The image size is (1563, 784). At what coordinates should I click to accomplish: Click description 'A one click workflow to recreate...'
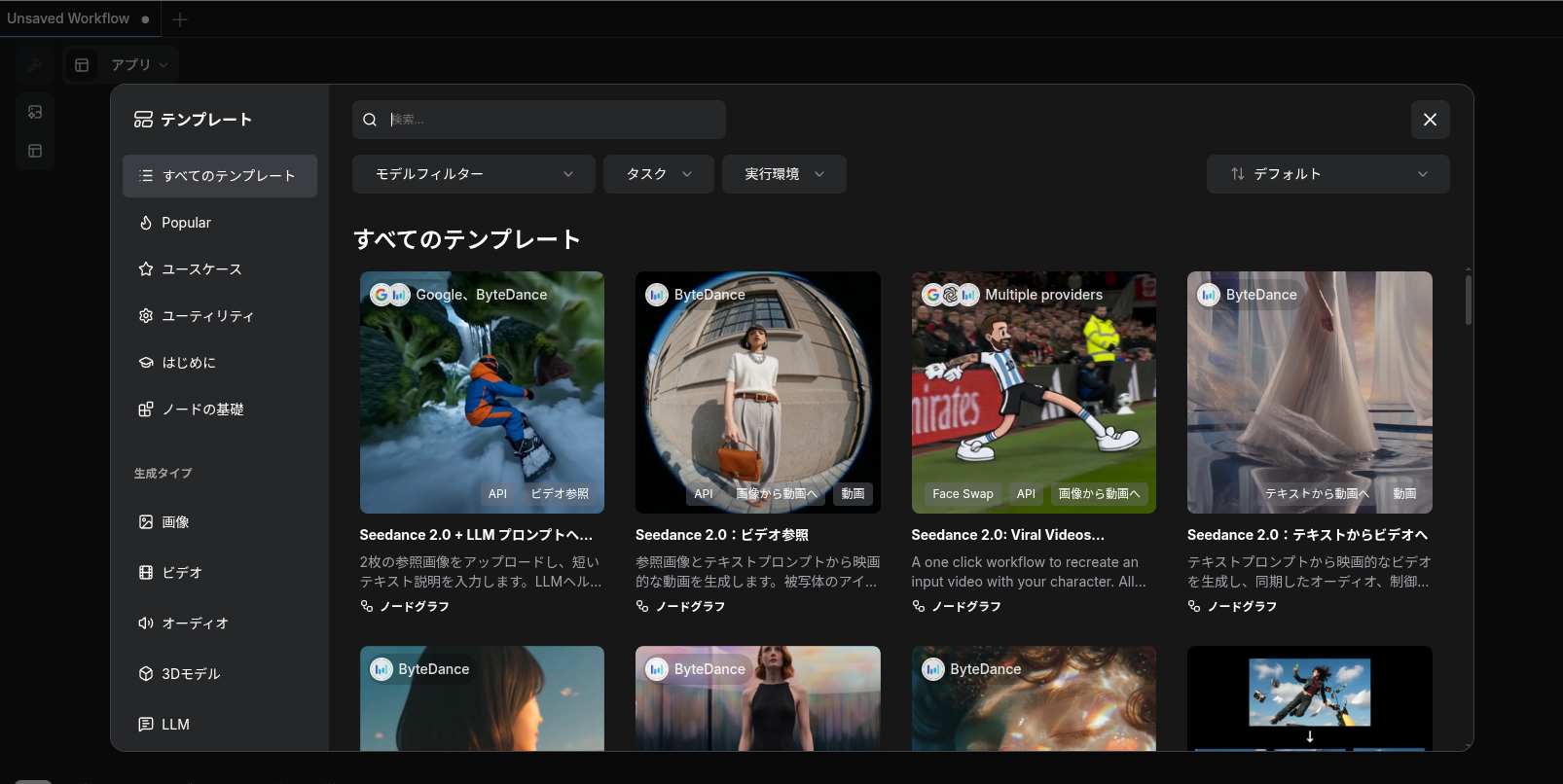click(1029, 572)
